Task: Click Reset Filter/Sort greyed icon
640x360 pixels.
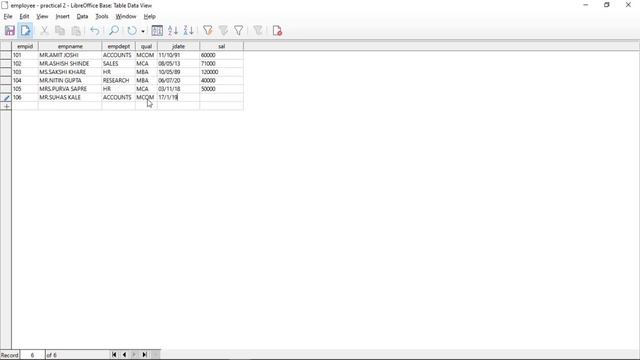Action: 258,31
